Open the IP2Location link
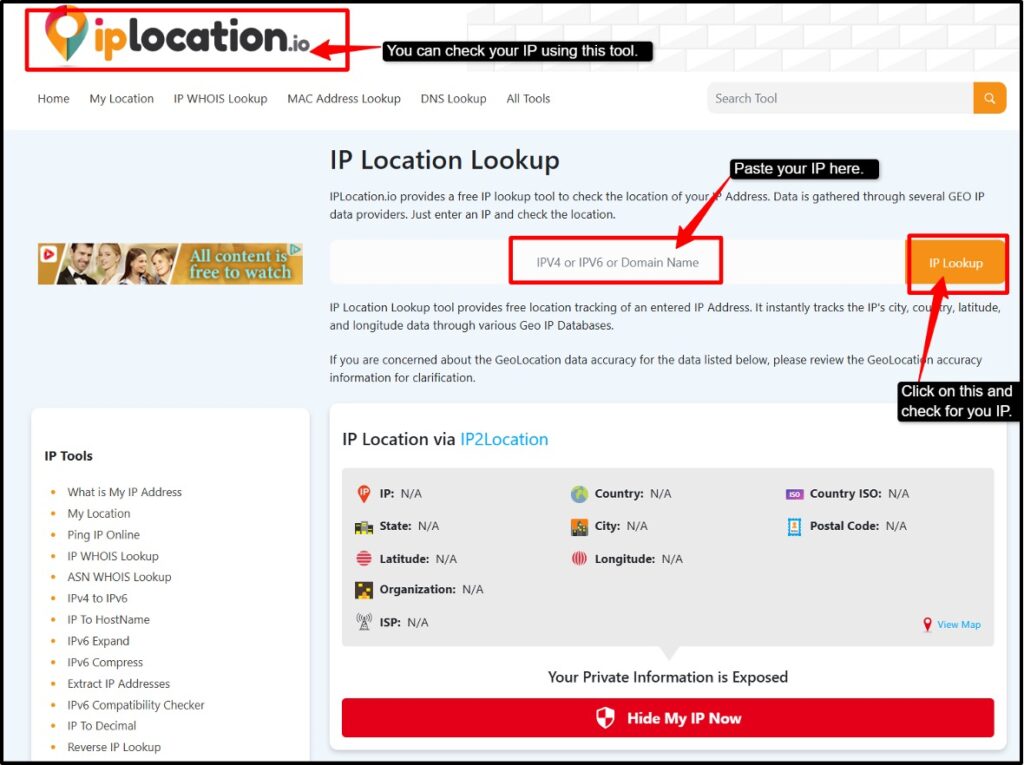Viewport: 1024px width, 765px height. pyautogui.click(x=504, y=439)
